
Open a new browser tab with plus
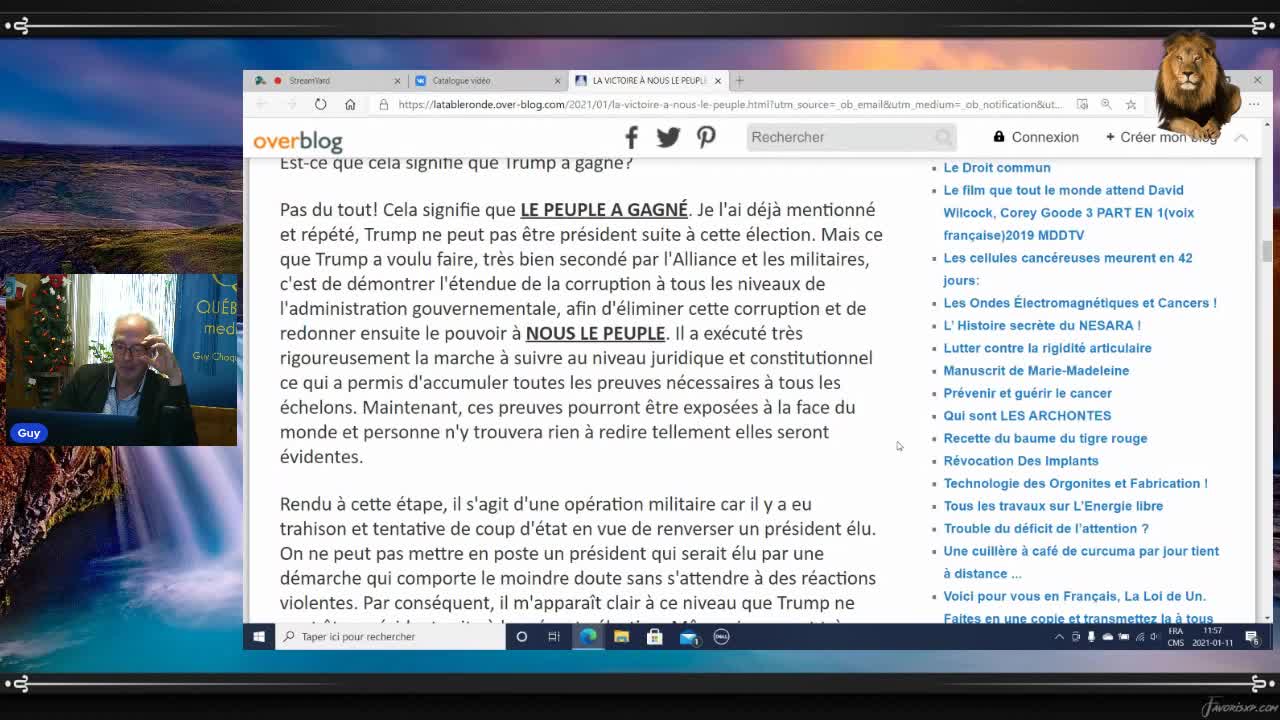pos(740,80)
